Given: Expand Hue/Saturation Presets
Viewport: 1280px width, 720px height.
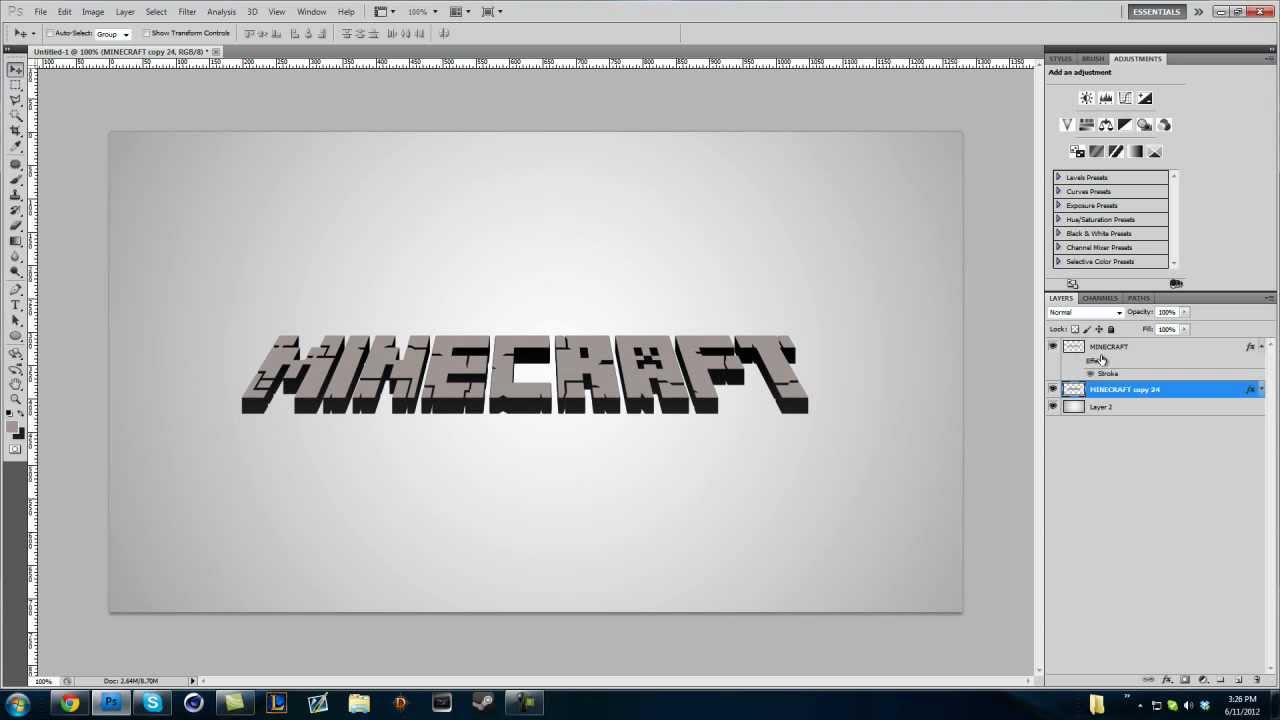Looking at the screenshot, I should [x=1058, y=220].
